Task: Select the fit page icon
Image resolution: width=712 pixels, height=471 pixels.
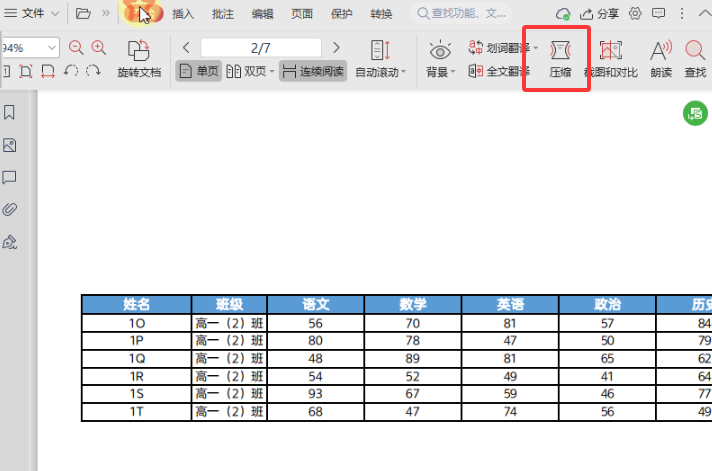Action: [26, 71]
